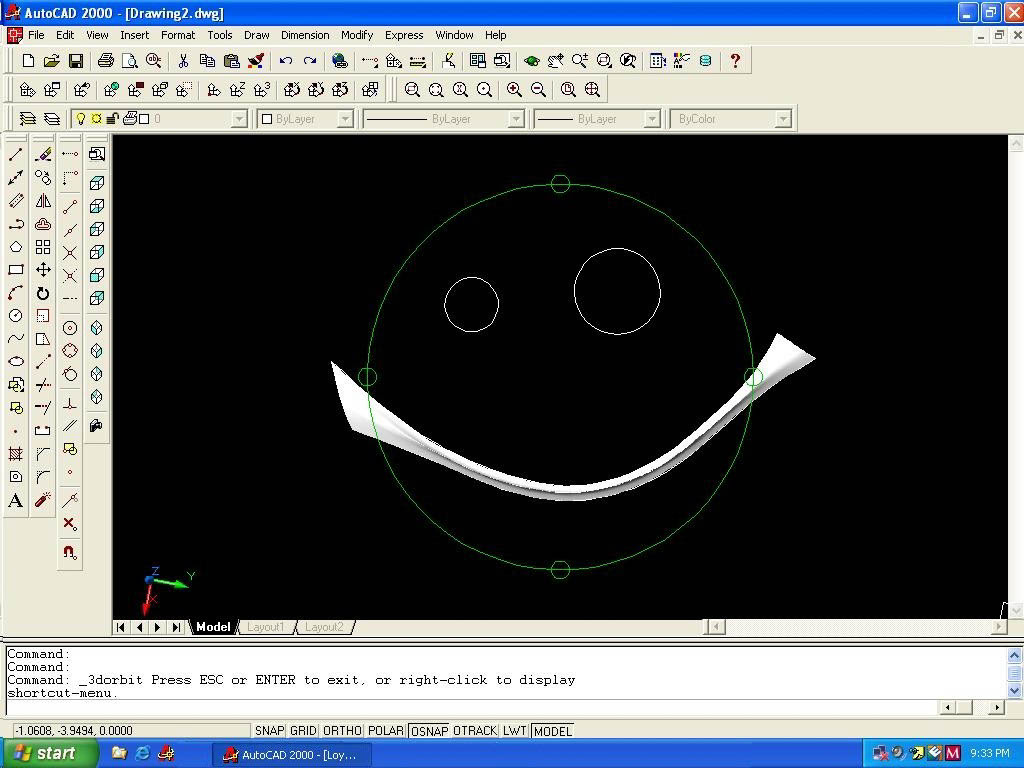Open the Help question mark icon

tap(735, 61)
